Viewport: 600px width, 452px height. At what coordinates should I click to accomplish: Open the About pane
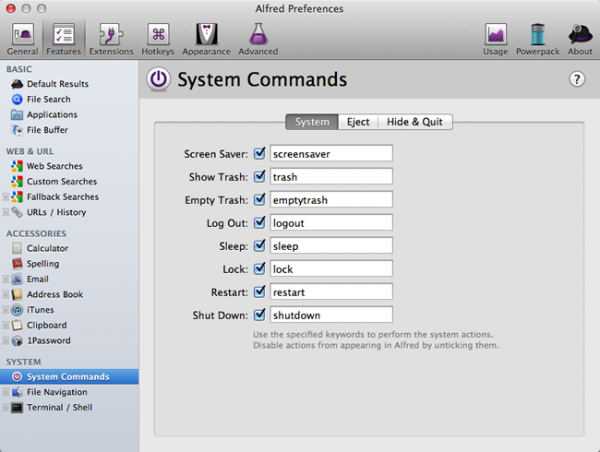[580, 39]
